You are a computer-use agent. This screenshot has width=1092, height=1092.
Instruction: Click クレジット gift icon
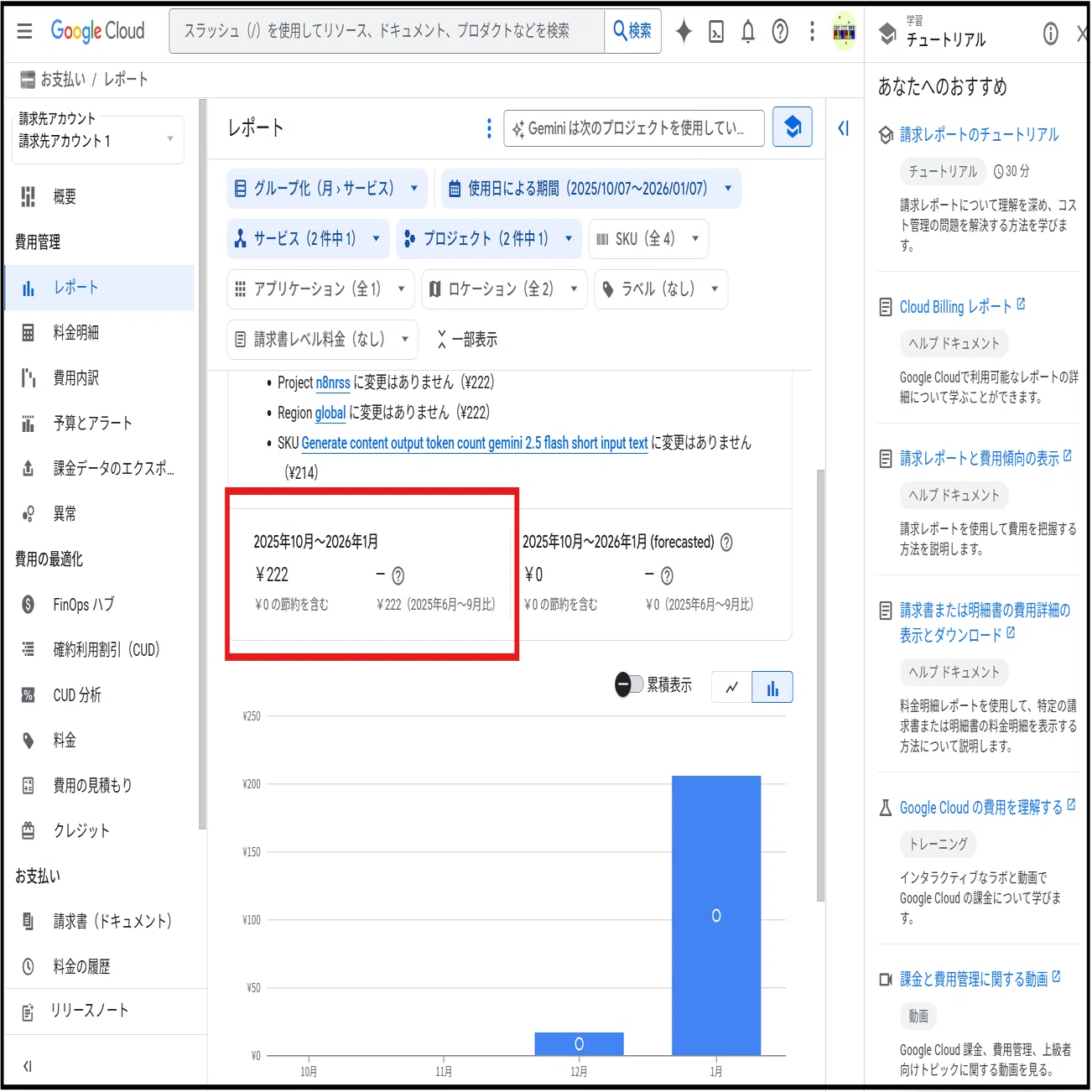tap(28, 830)
